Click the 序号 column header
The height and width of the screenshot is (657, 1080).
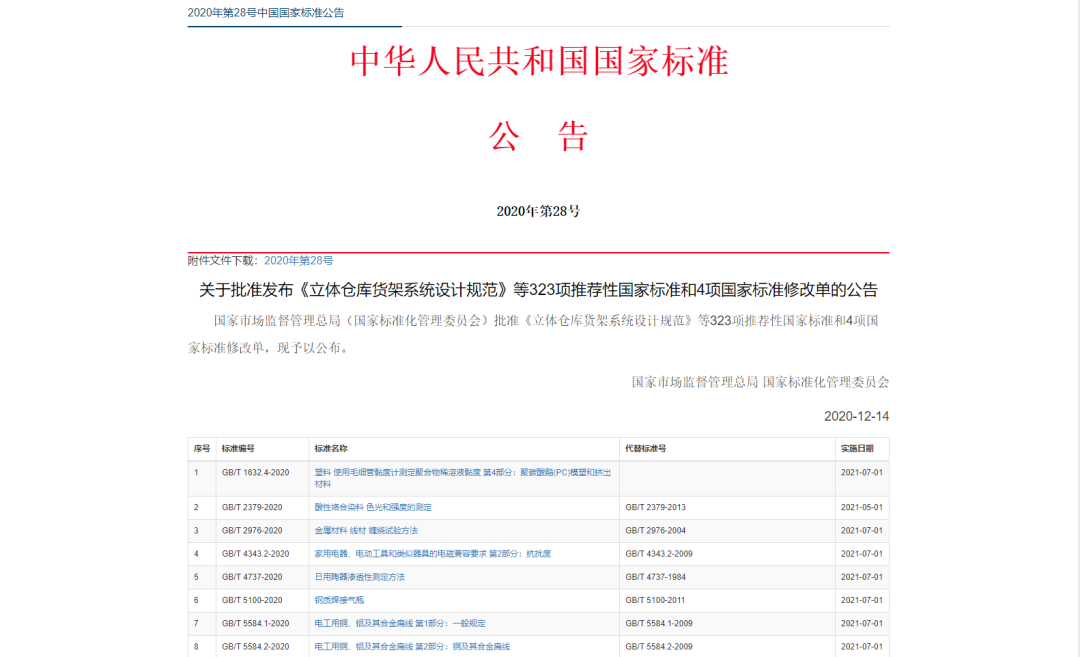pyautogui.click(x=202, y=449)
